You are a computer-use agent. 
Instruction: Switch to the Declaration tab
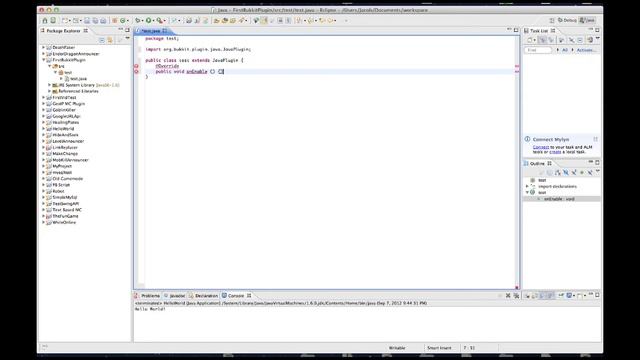(x=203, y=296)
